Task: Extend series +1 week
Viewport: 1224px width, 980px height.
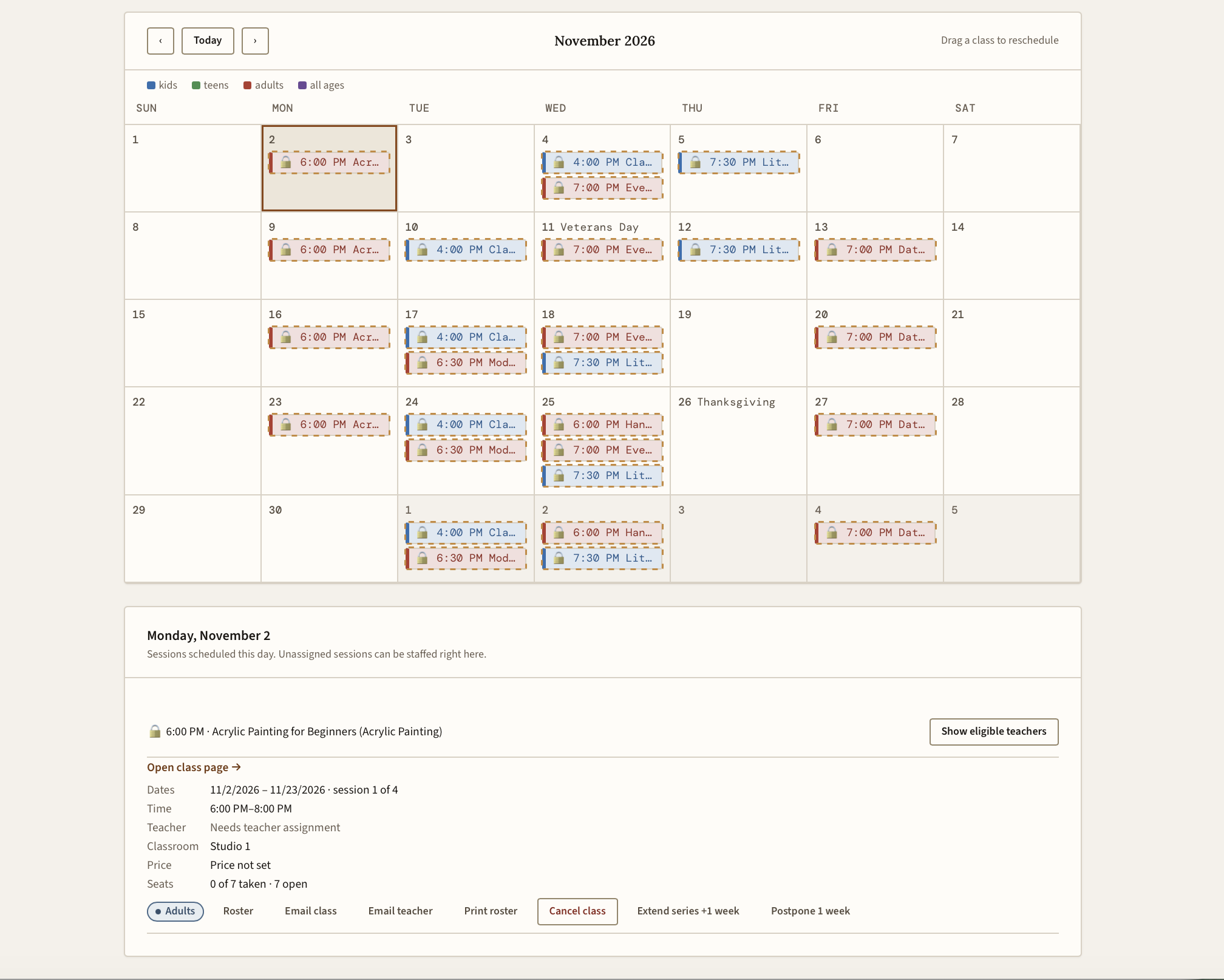Action: tap(688, 911)
